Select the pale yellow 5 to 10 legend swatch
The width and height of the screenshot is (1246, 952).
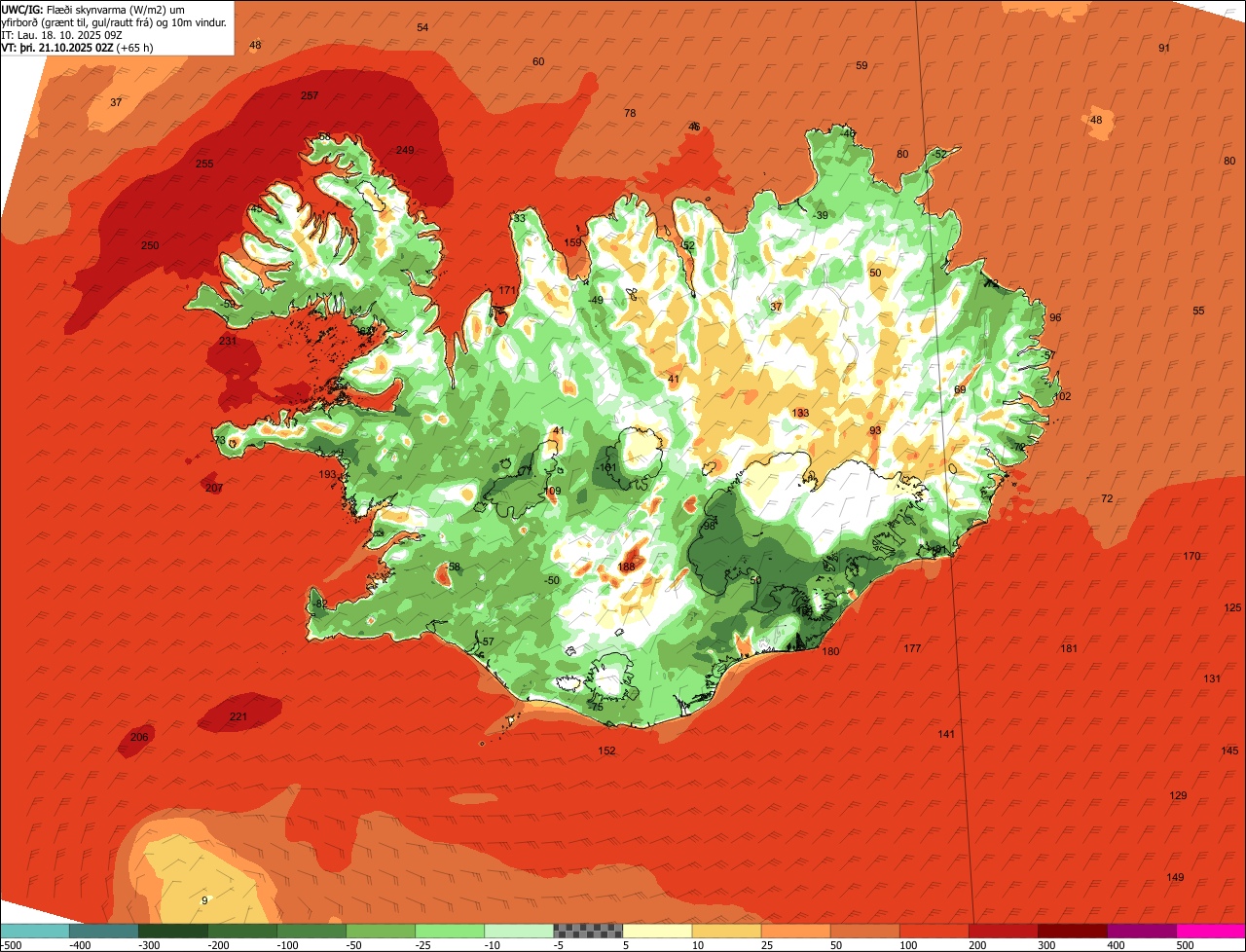(x=657, y=930)
